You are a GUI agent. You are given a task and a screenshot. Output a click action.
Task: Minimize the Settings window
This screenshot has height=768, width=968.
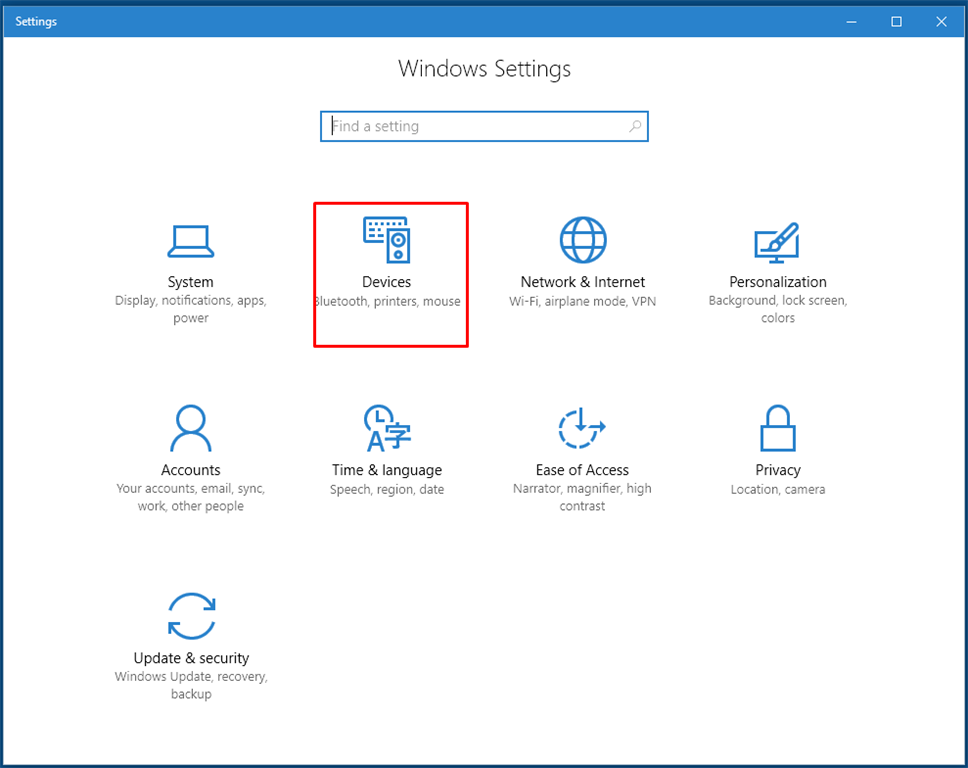click(851, 22)
